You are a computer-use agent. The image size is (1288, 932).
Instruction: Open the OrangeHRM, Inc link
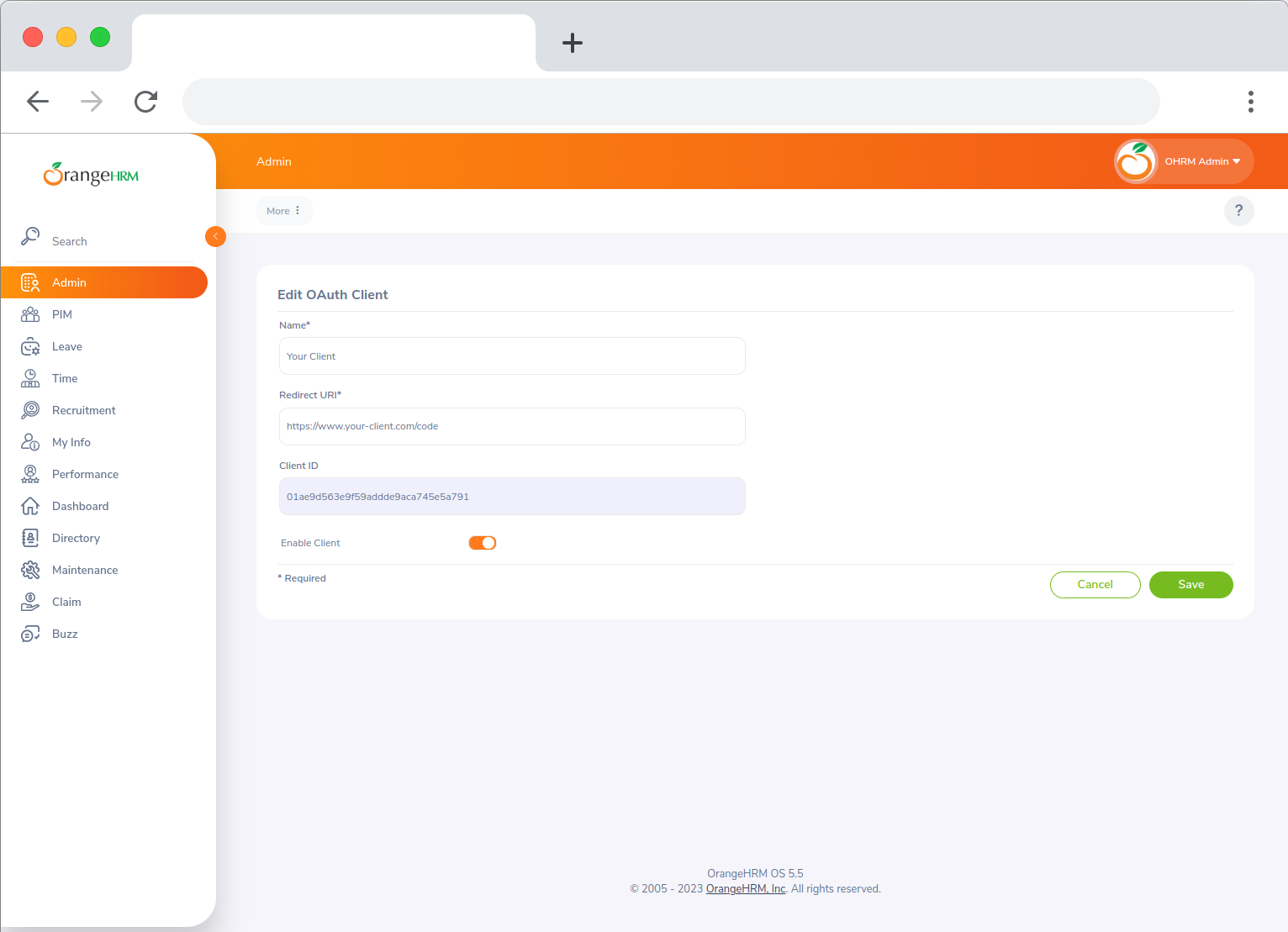(745, 888)
